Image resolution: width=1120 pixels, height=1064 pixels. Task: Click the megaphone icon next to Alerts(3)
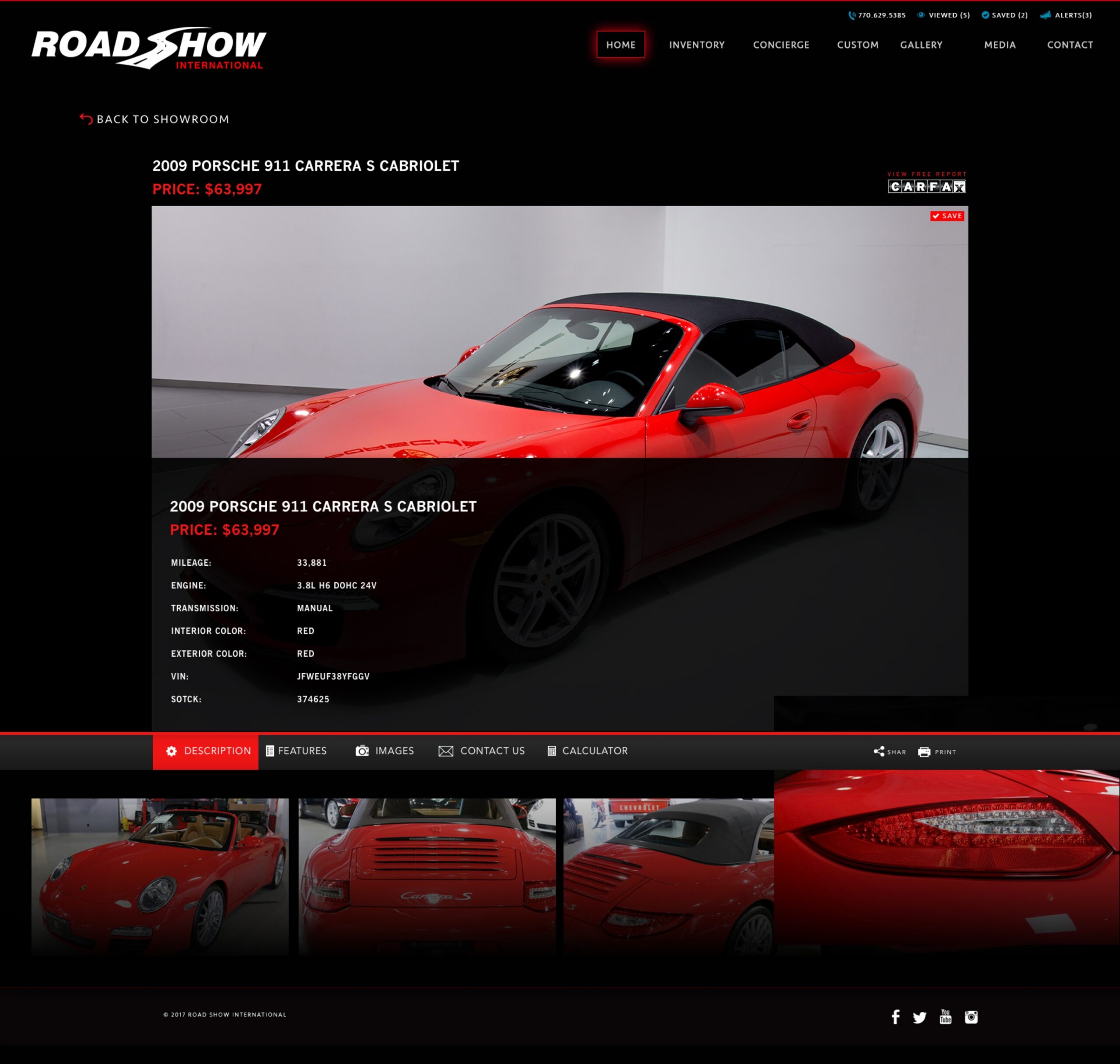coord(1046,15)
